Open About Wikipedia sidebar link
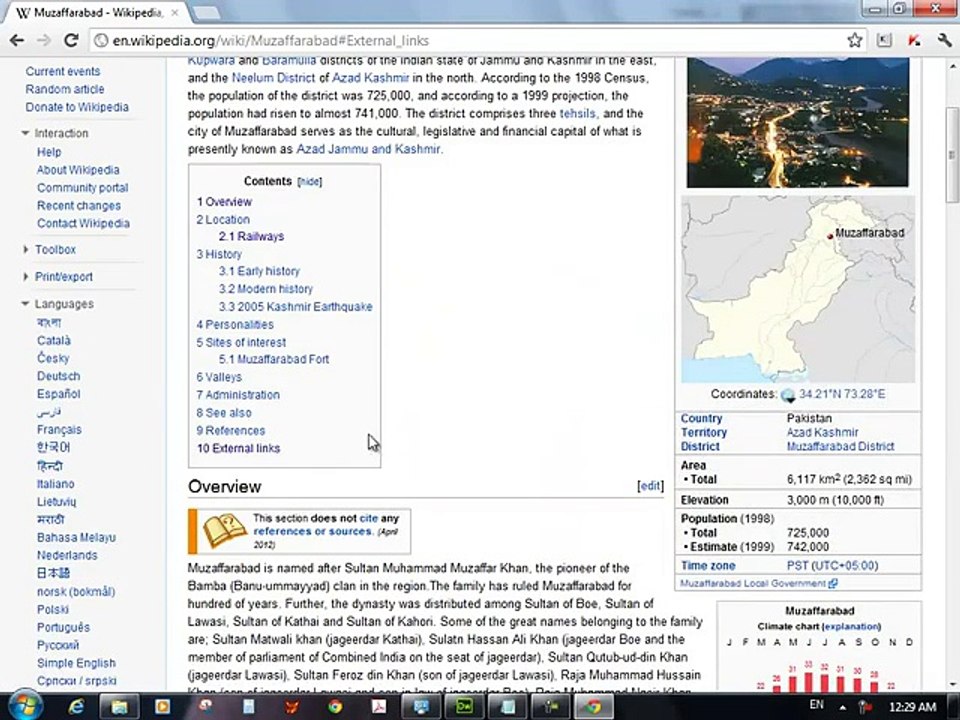The image size is (960, 720). (78, 170)
